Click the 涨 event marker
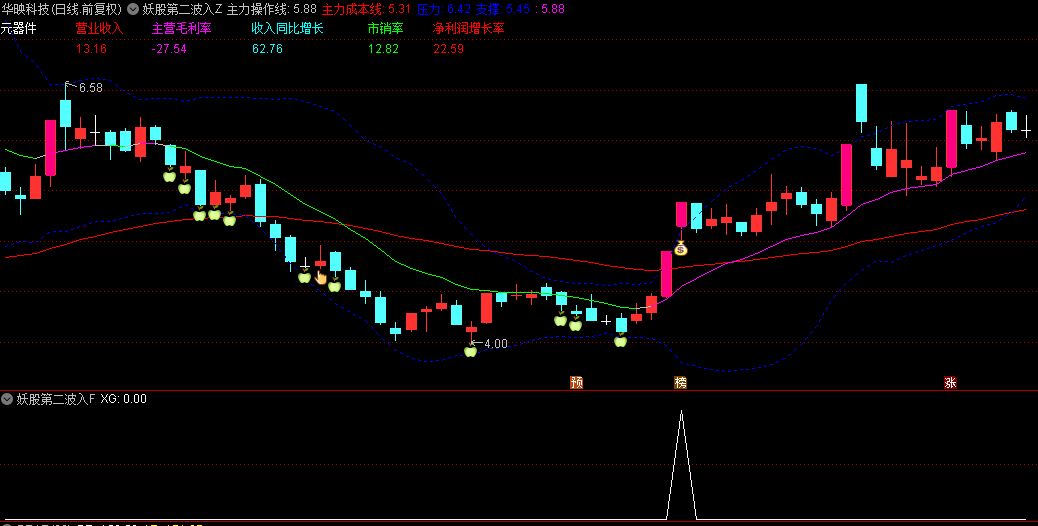Screen dimensions: 1038x526 950,382
